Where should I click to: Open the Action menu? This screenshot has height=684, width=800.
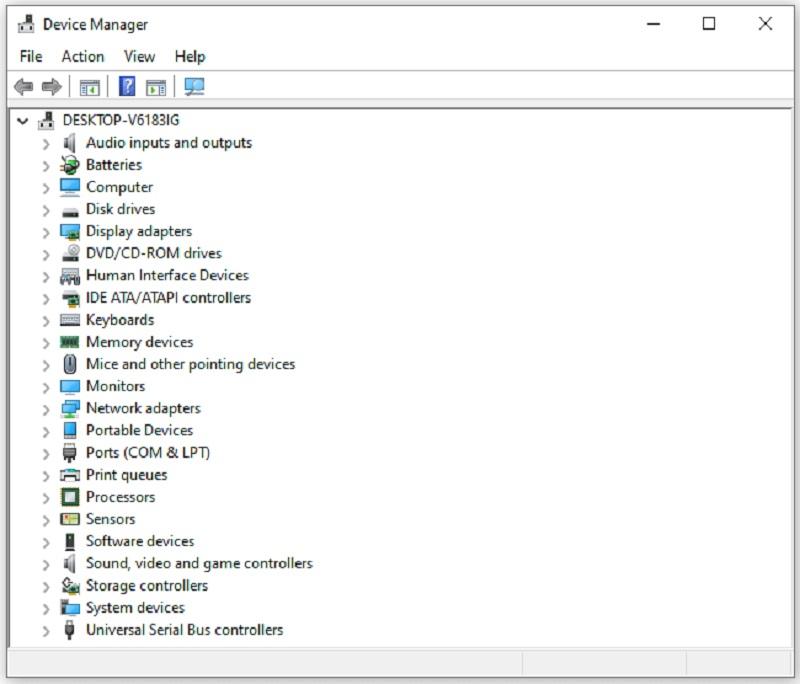click(82, 56)
